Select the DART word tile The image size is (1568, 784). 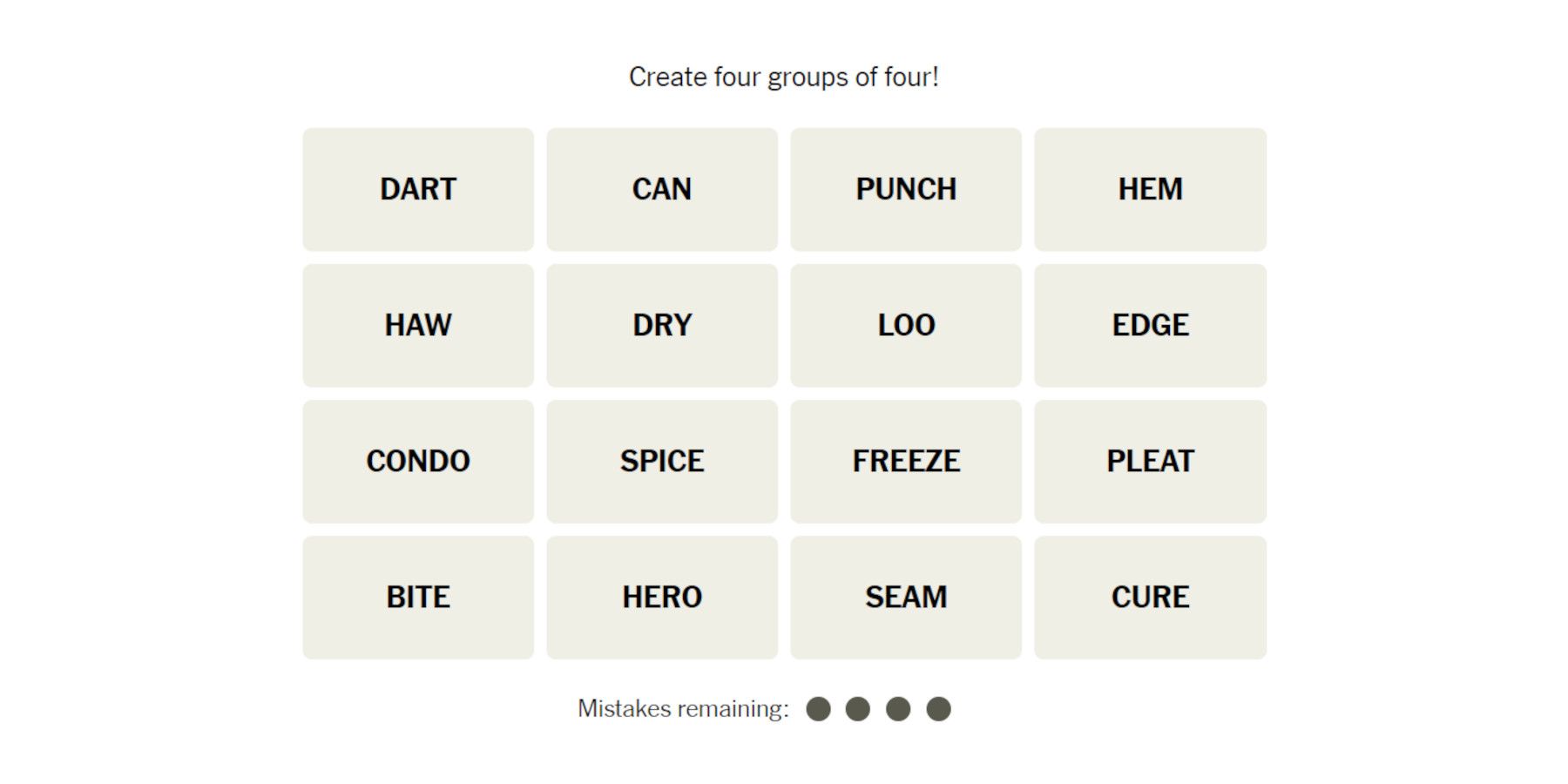(x=418, y=189)
